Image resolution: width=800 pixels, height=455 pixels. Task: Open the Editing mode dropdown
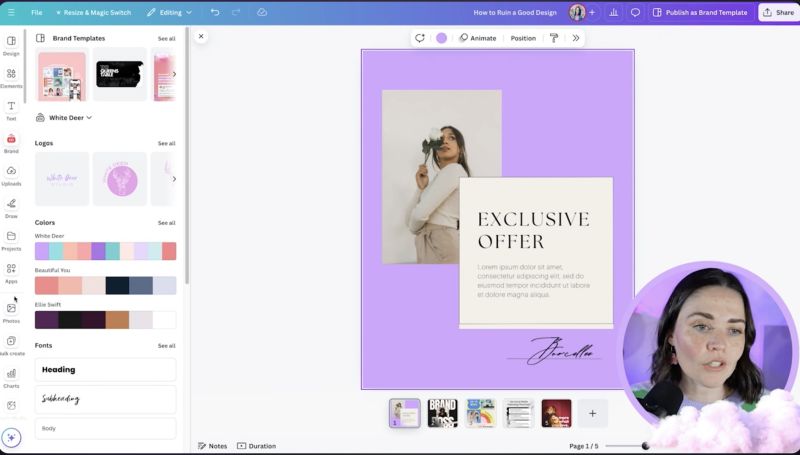tap(169, 12)
